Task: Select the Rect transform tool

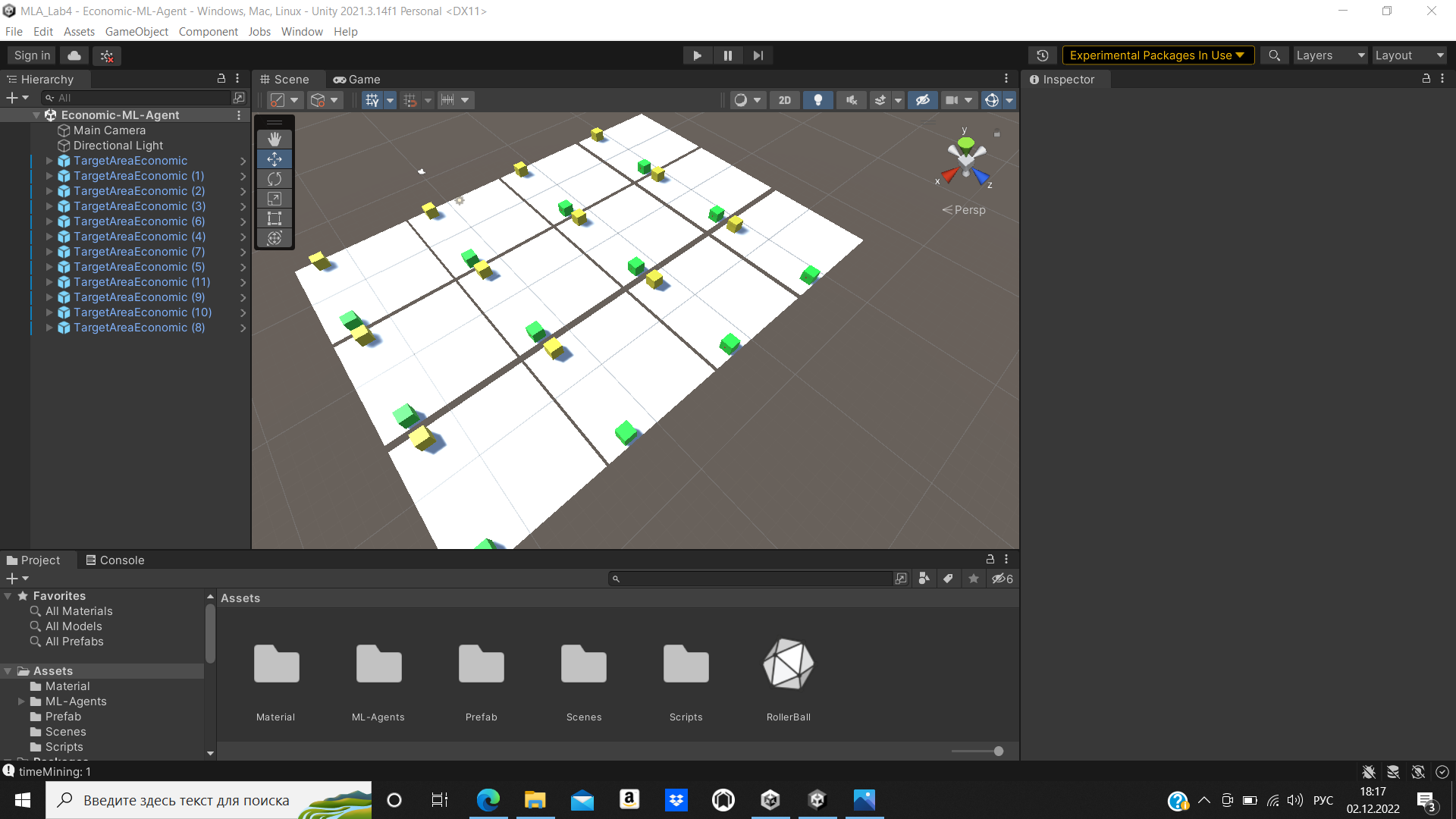Action: (x=274, y=218)
